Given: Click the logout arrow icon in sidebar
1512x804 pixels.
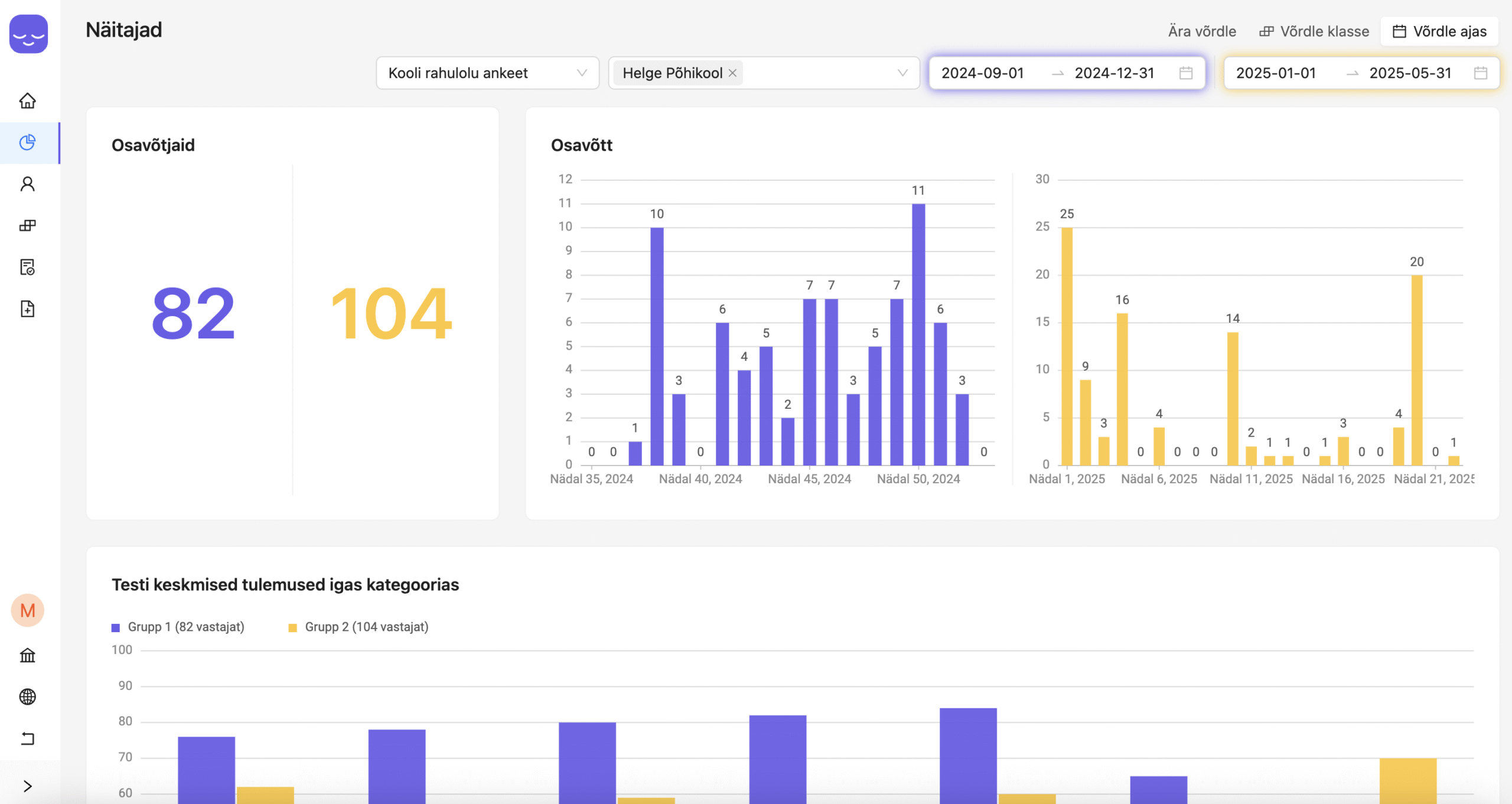Looking at the screenshot, I should coord(28,738).
